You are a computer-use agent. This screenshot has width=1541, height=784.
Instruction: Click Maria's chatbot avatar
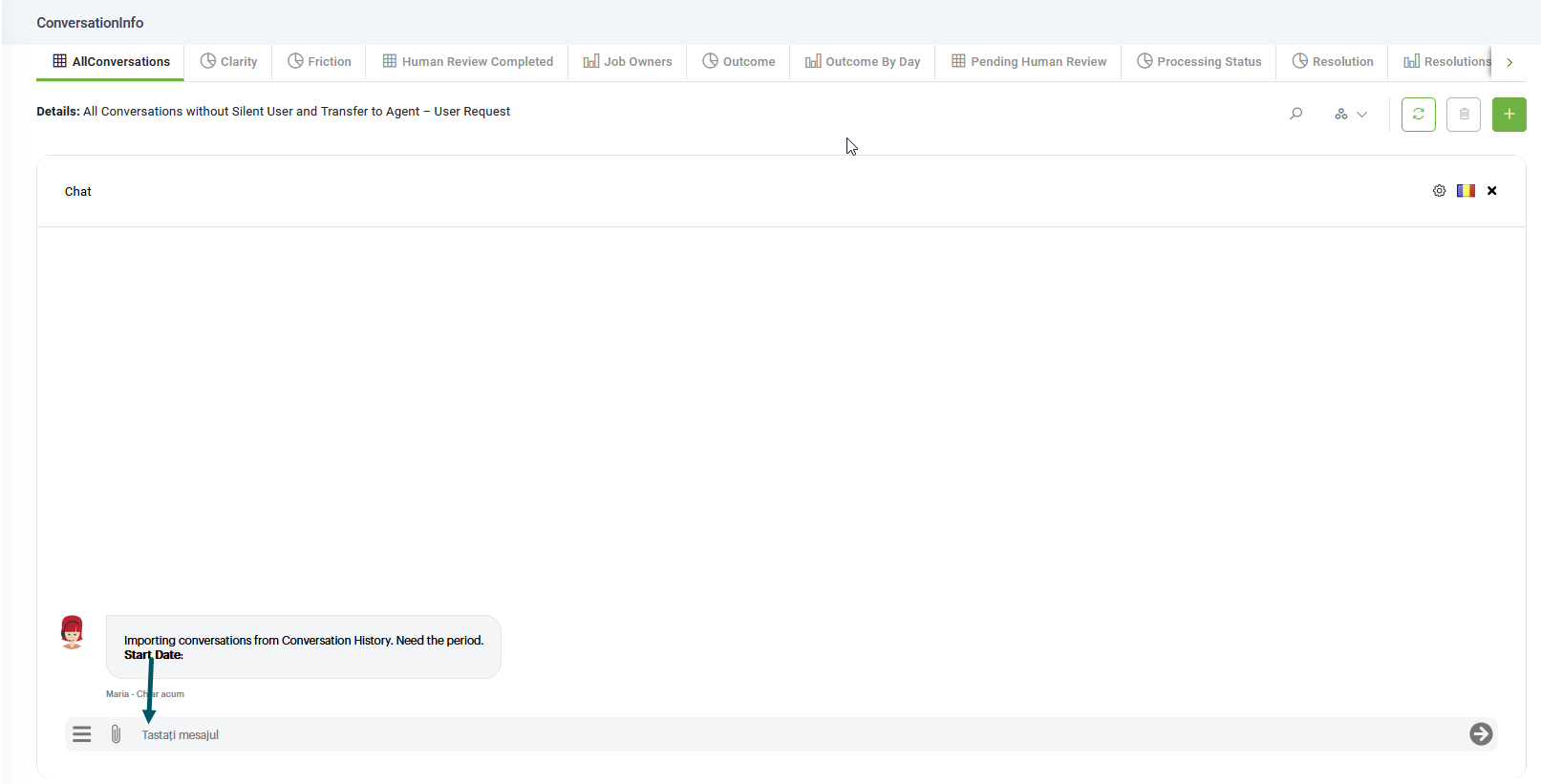pos(72,632)
